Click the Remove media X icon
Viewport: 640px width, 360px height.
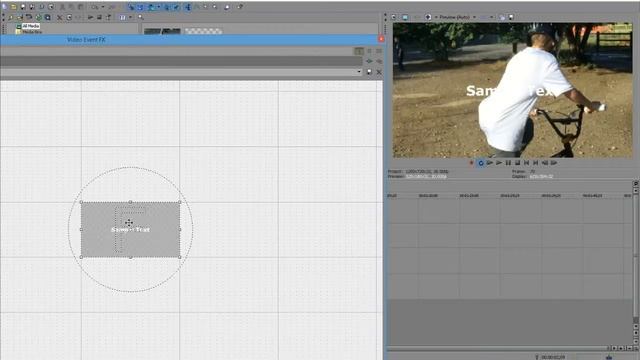60,17
